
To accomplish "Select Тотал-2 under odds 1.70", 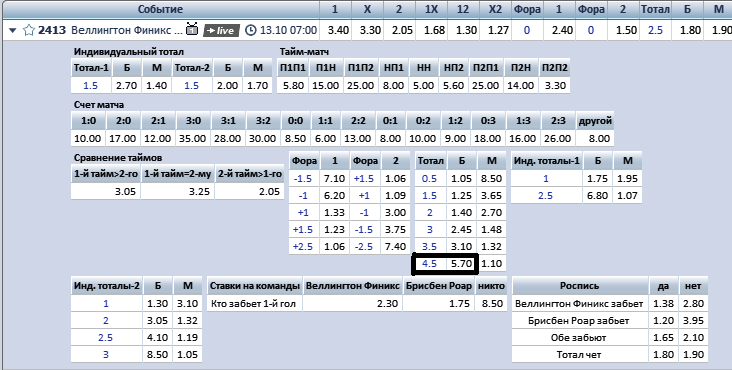I will 258,85.
